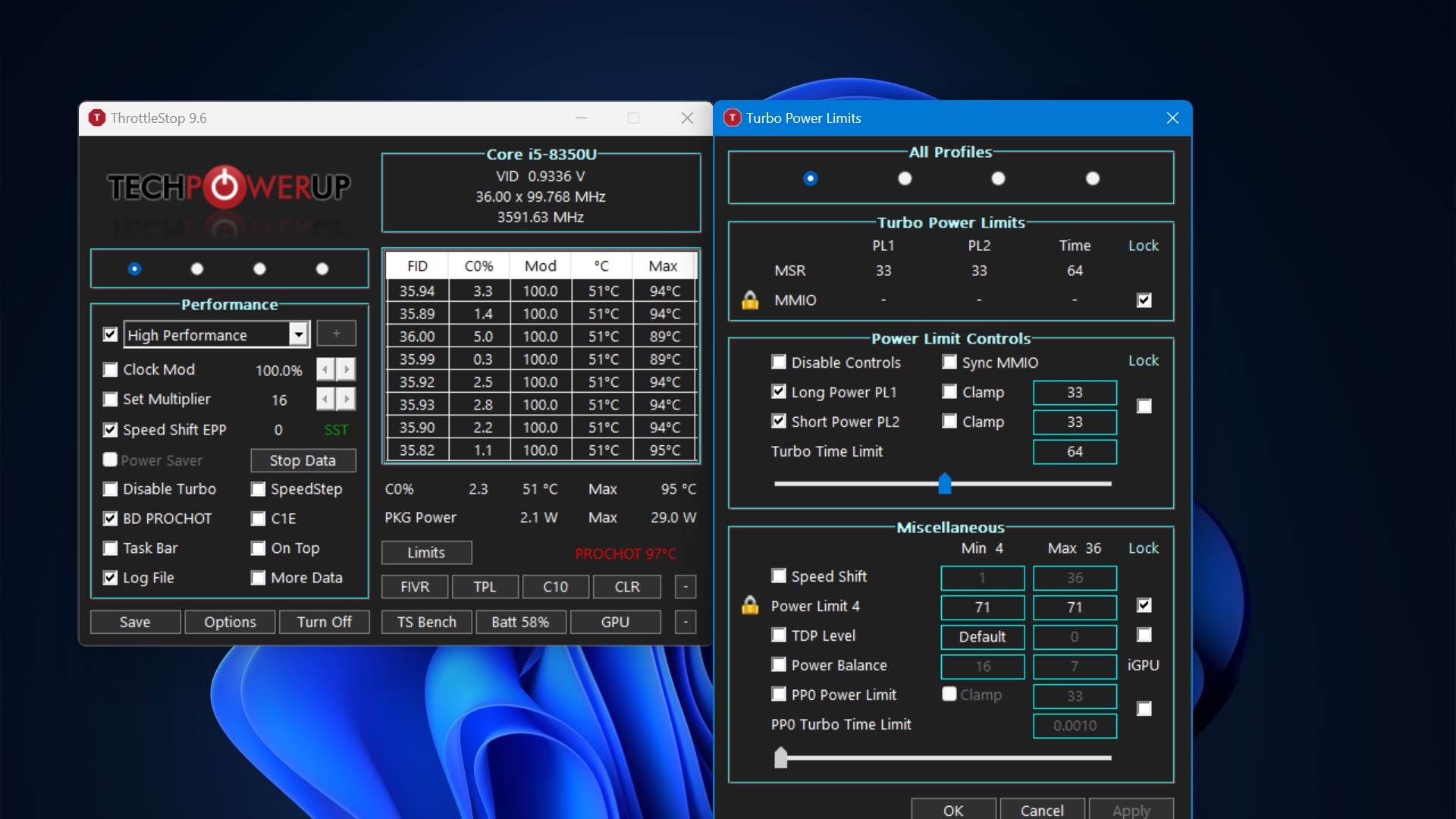Open the Options dialog

[x=230, y=622]
